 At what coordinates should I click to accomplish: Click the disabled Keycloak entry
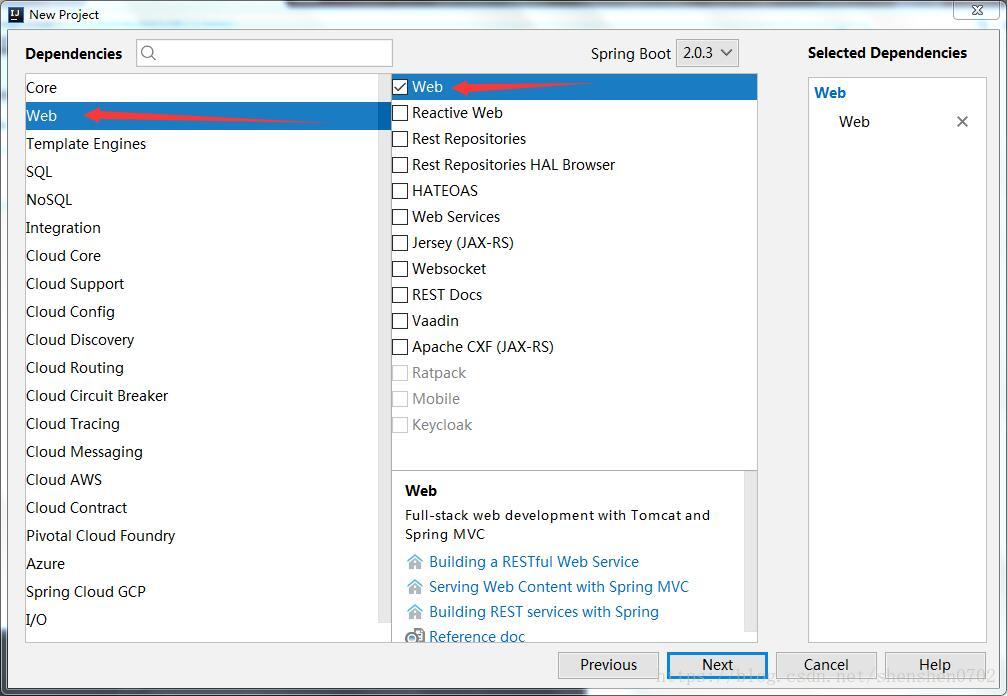[x=442, y=425]
